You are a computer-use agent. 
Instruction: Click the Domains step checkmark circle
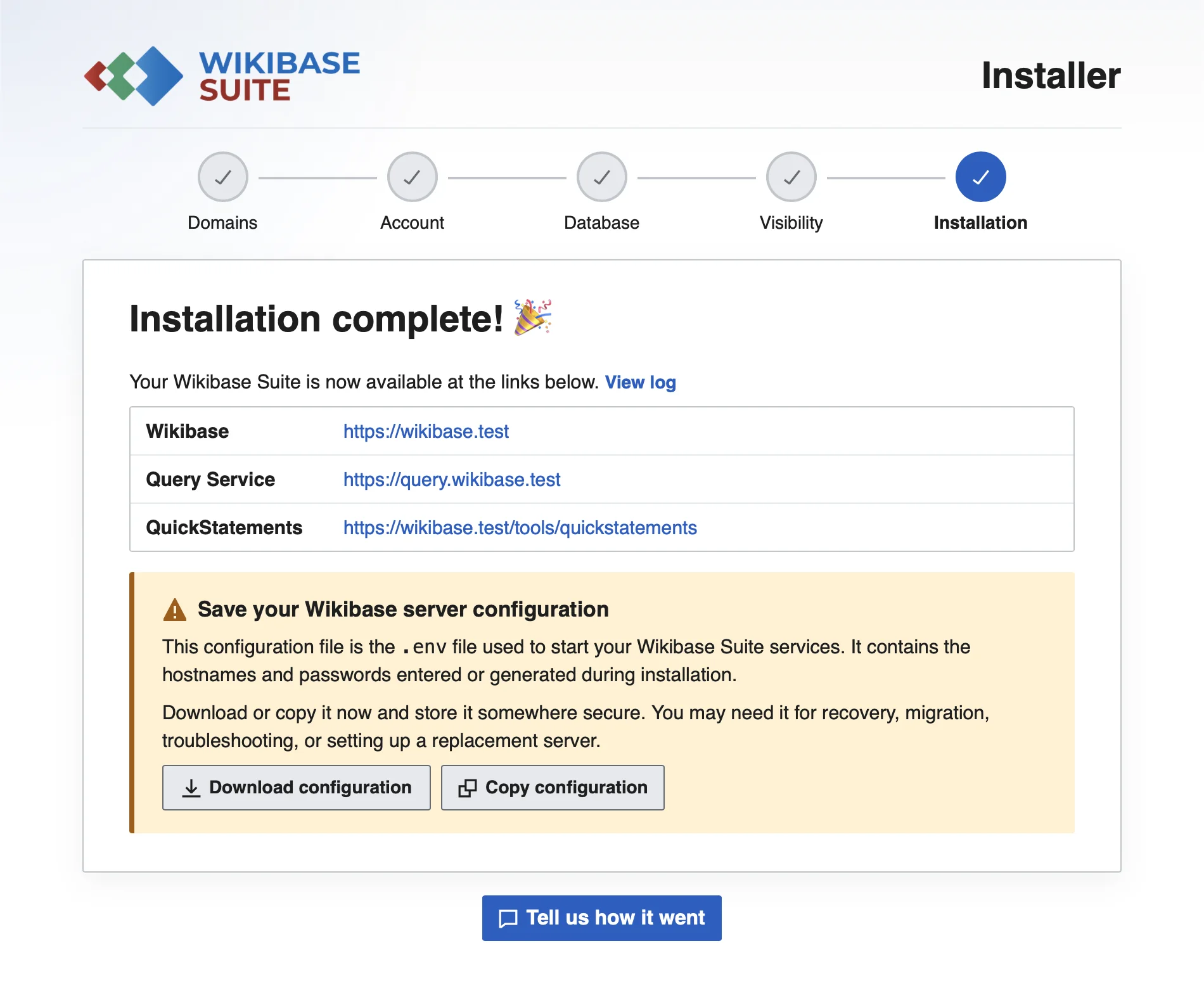click(x=222, y=177)
